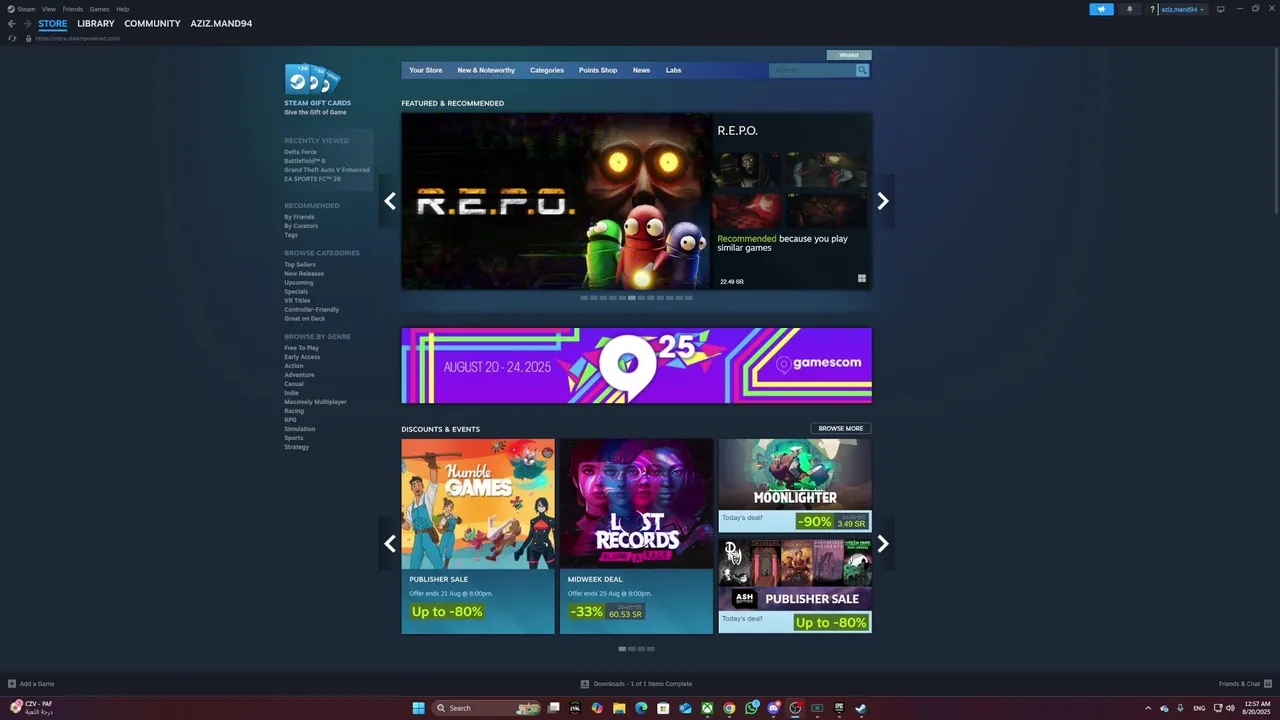Open the Humble Games publisher sale card
Image resolution: width=1280 pixels, height=720 pixels.
pyautogui.click(x=478, y=536)
